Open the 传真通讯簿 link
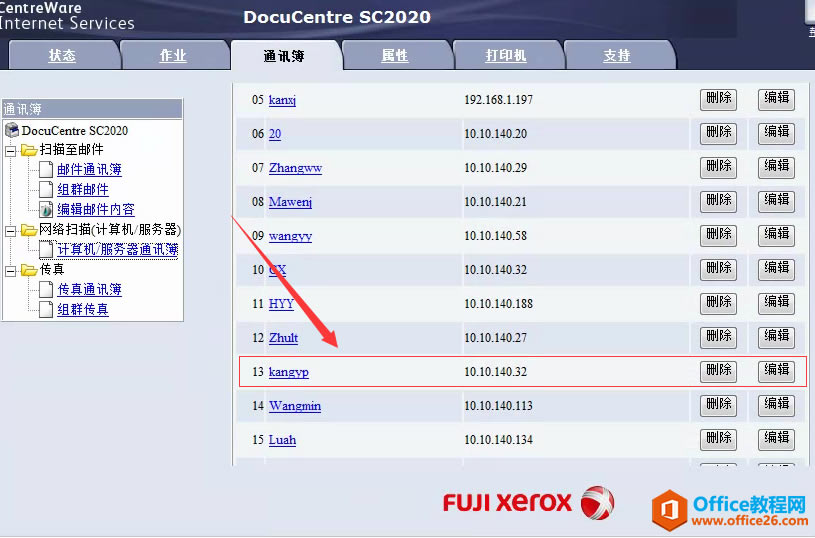815x538 pixels. (89, 290)
